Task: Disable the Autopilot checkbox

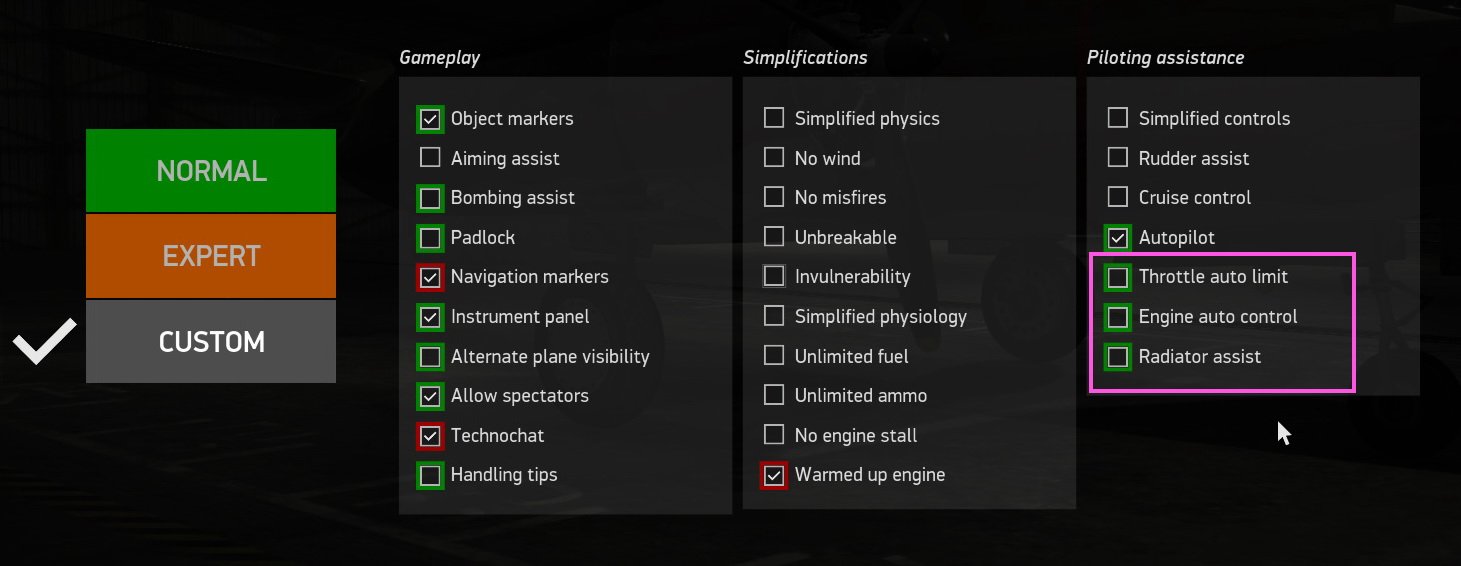Action: 1118,238
